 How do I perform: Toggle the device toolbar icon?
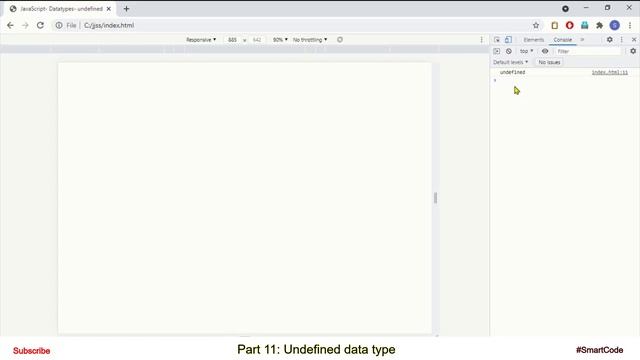pyautogui.click(x=508, y=40)
